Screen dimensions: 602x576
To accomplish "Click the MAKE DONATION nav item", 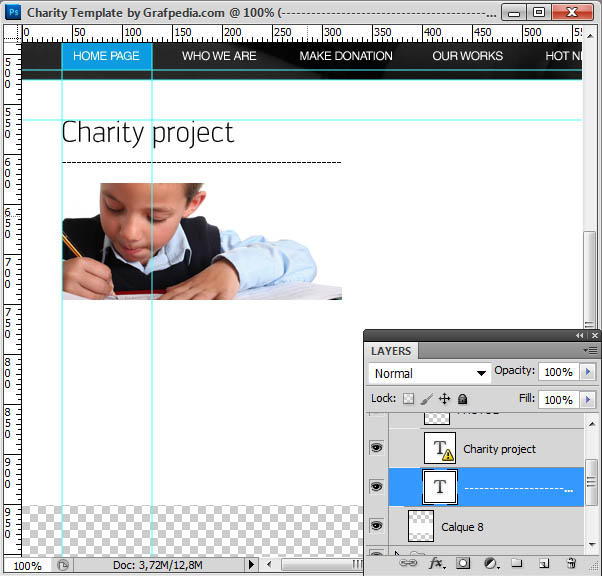I will pyautogui.click(x=346, y=56).
